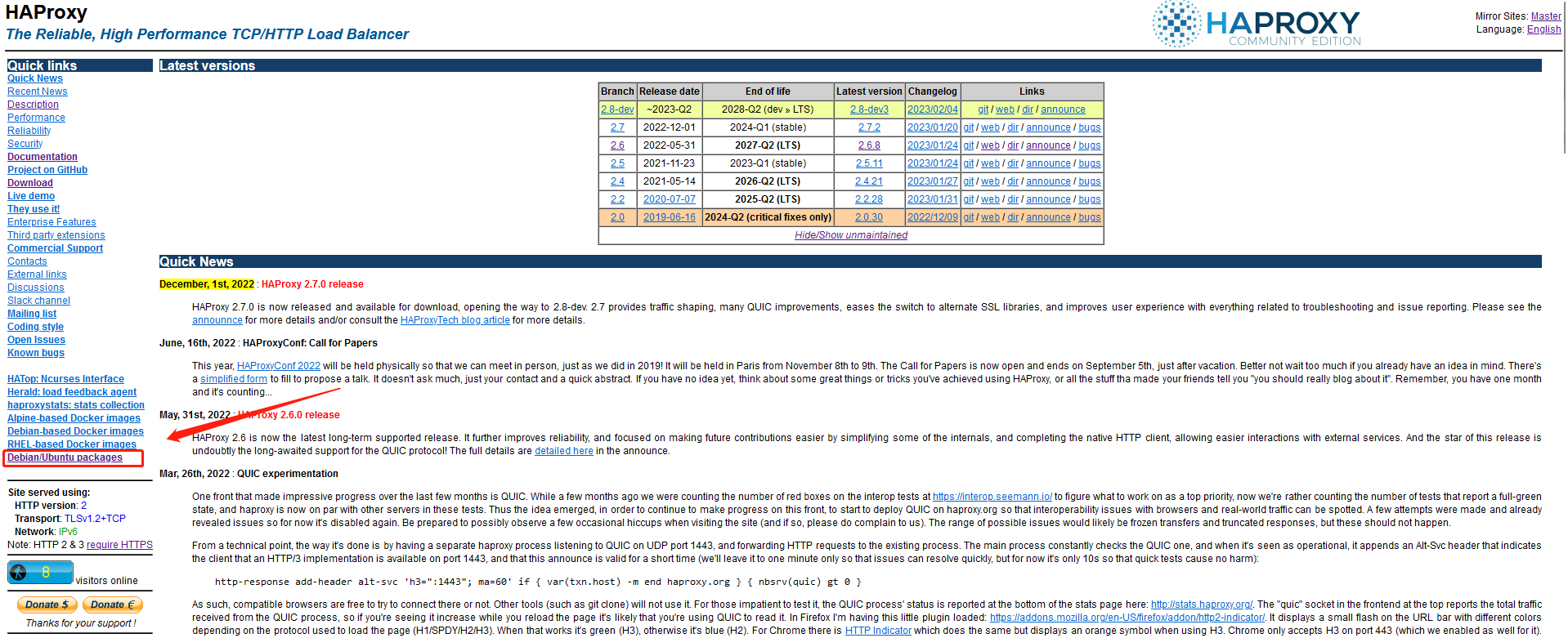
Task: Open They use it! link
Action: point(34,209)
